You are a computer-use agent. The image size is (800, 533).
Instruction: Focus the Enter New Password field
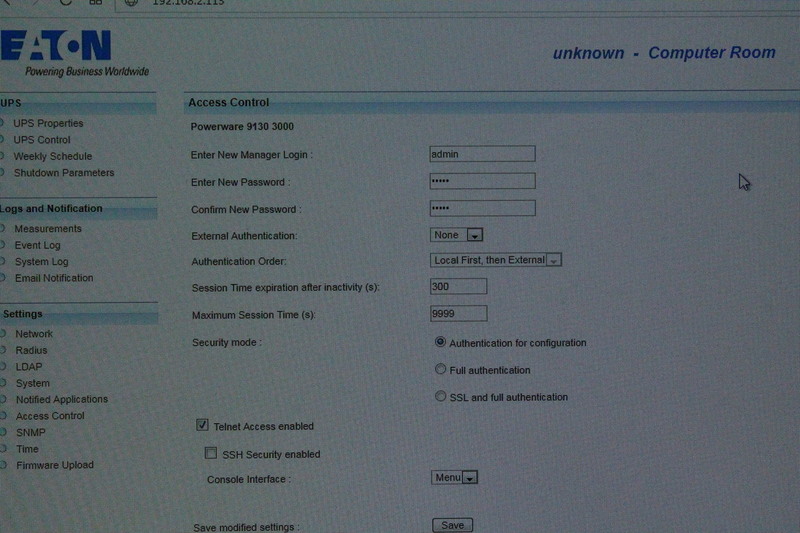point(482,181)
